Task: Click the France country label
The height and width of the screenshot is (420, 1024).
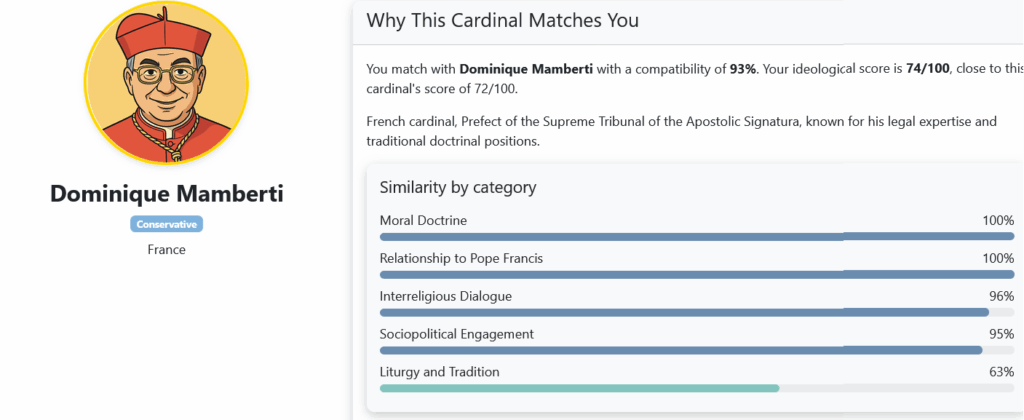Action: click(x=166, y=249)
